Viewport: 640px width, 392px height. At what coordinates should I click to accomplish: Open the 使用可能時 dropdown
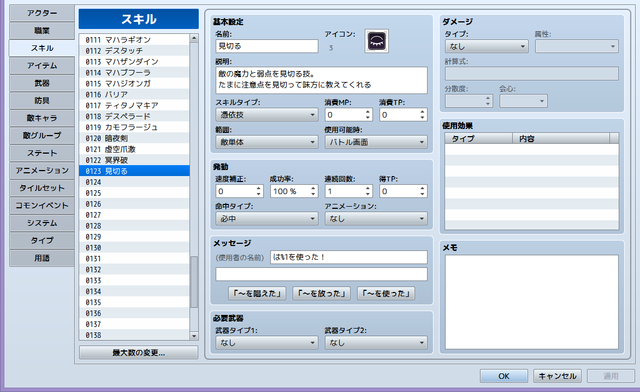[376, 142]
